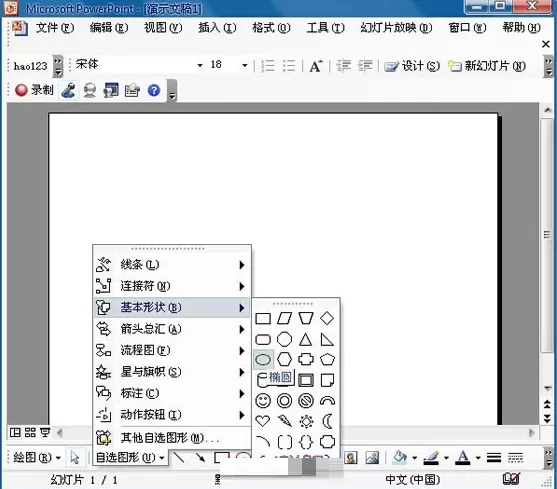
Task: Select the no-symbol prohibited shape
Action: (x=306, y=401)
